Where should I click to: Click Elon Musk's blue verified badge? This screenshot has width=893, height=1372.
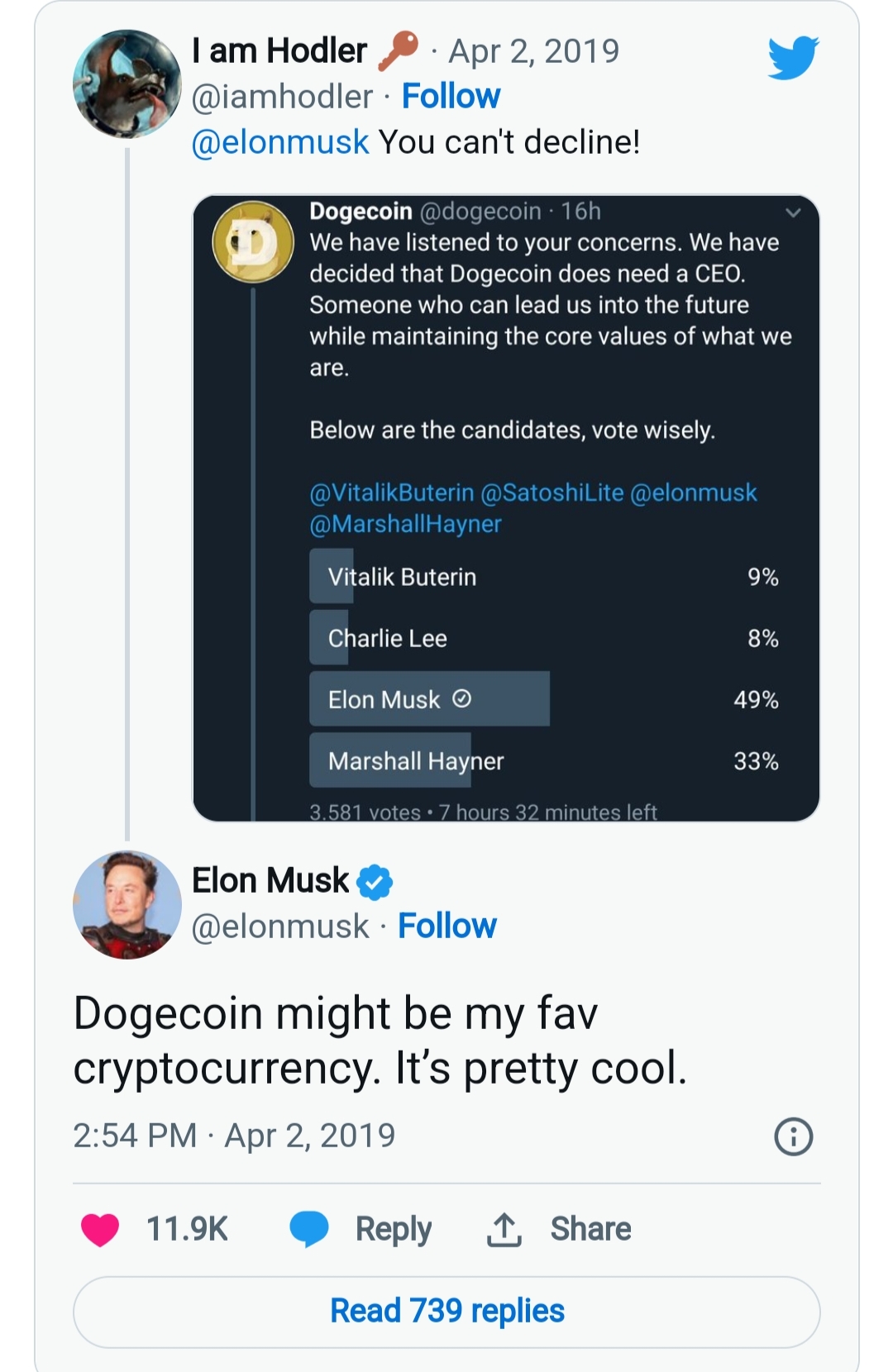tap(374, 881)
